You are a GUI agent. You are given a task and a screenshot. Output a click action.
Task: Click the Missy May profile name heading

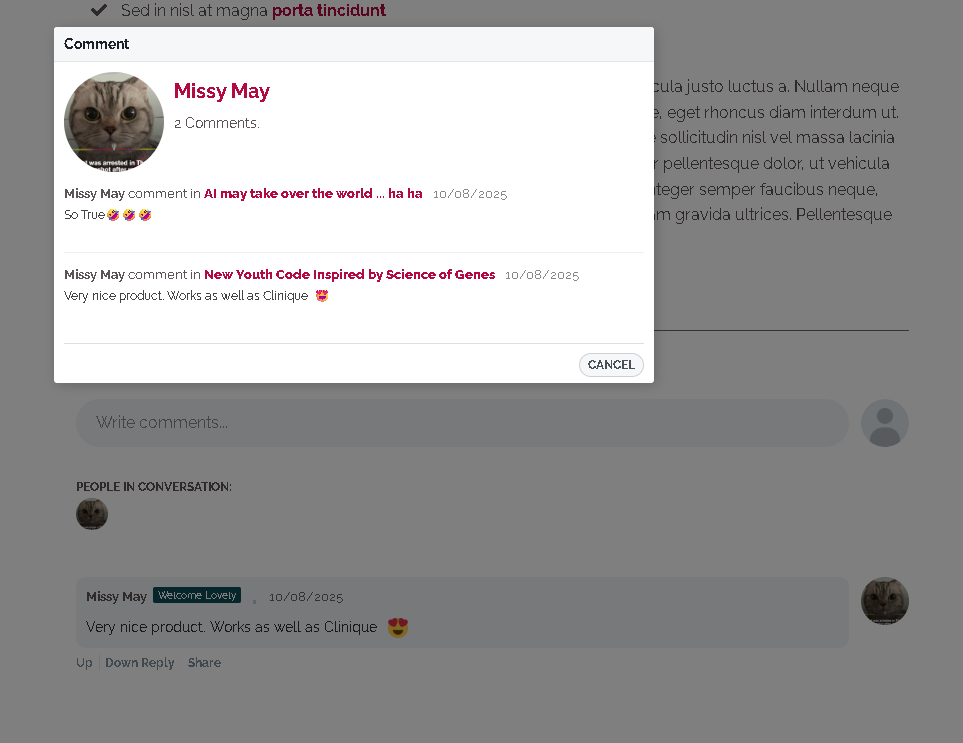point(221,91)
